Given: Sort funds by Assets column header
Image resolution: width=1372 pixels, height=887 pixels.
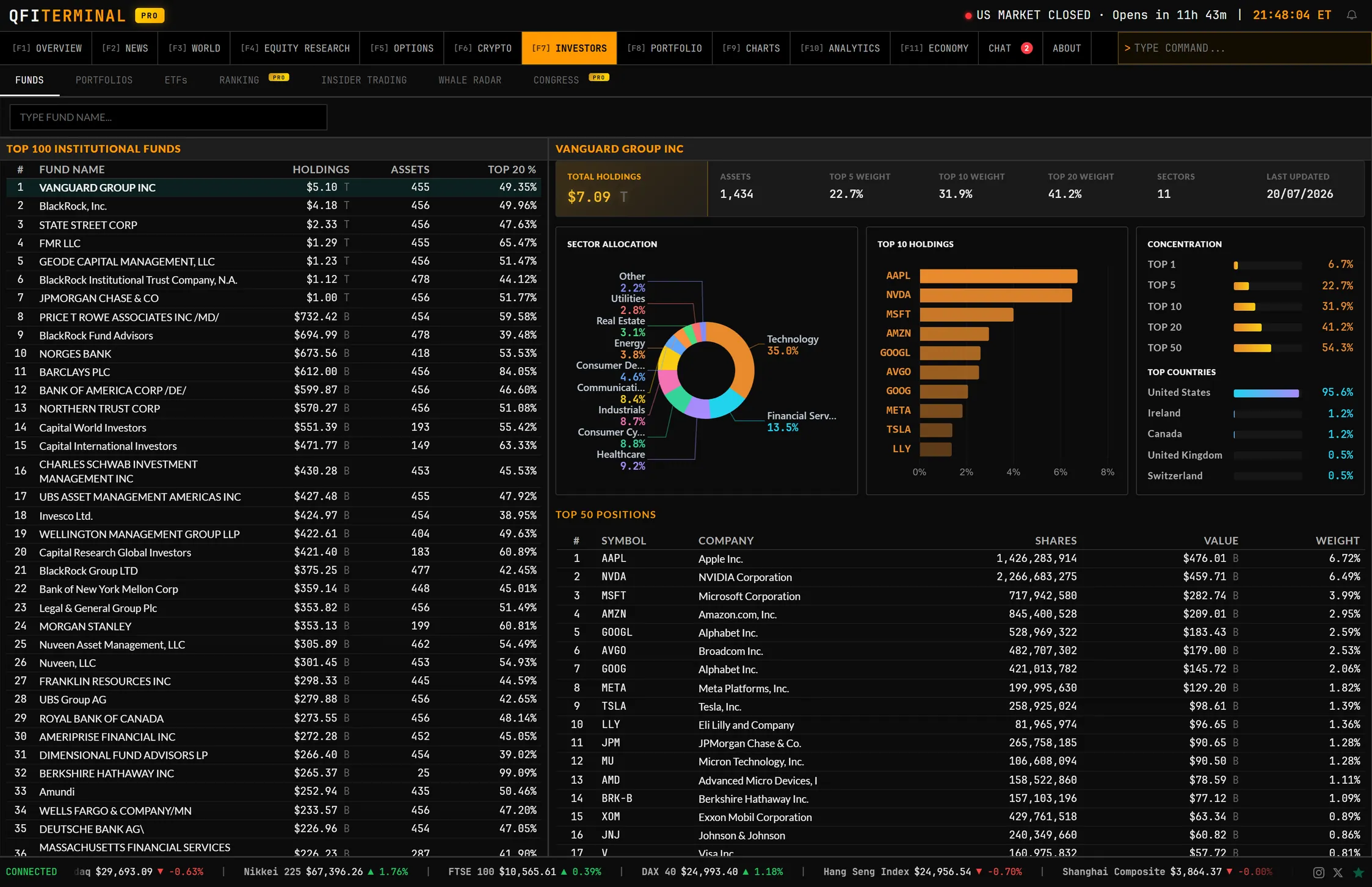Looking at the screenshot, I should pos(410,170).
